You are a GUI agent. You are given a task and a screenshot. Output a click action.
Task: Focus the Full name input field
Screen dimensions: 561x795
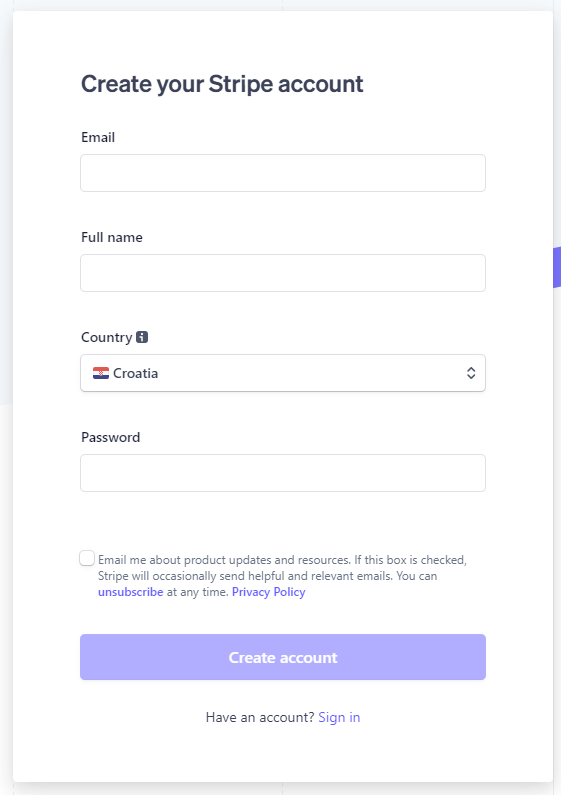click(x=283, y=273)
